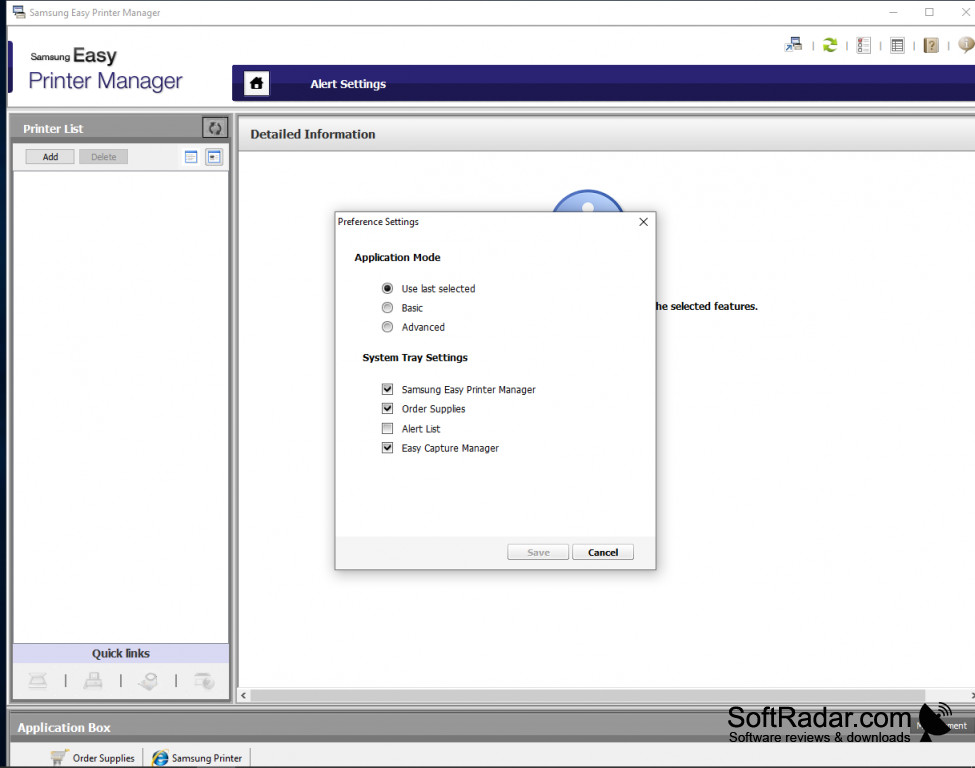The width and height of the screenshot is (975, 768).
Task: Open the checklist preferences icon in top toolbar
Action: tap(864, 45)
